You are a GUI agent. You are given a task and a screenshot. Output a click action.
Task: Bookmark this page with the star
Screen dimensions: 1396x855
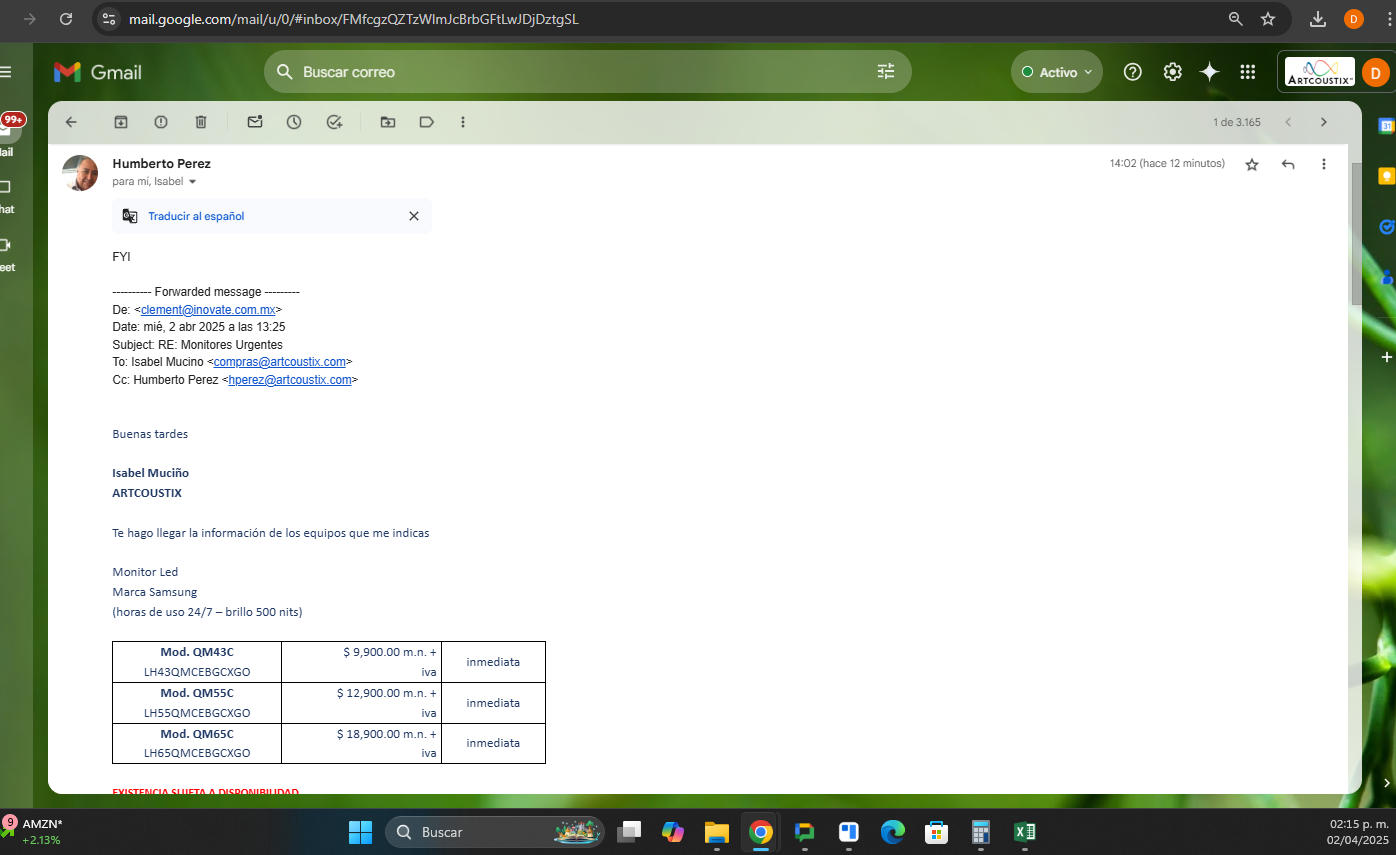1268,19
